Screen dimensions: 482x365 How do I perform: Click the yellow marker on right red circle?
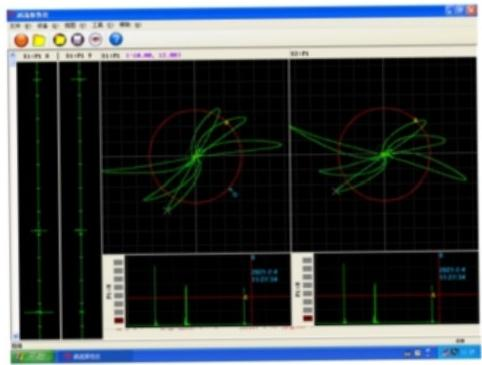coord(416,120)
